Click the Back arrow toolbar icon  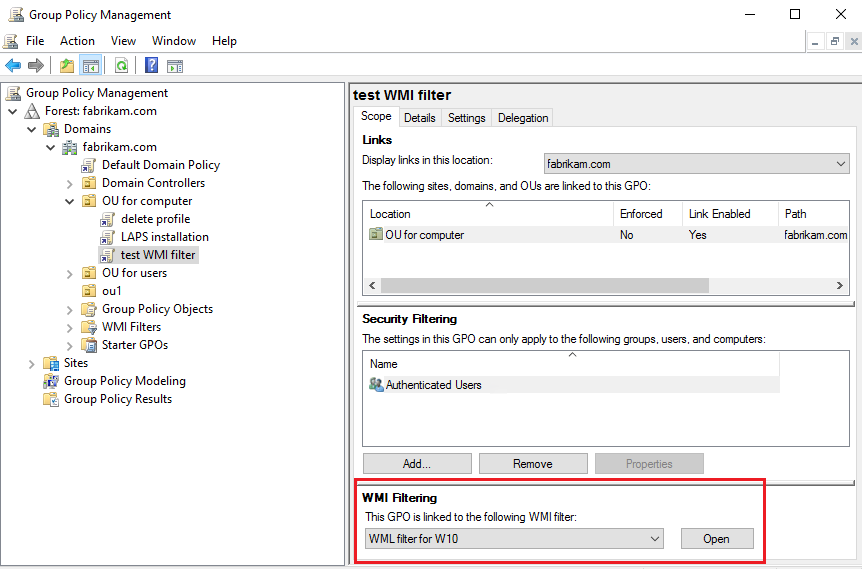pyautogui.click(x=13, y=66)
